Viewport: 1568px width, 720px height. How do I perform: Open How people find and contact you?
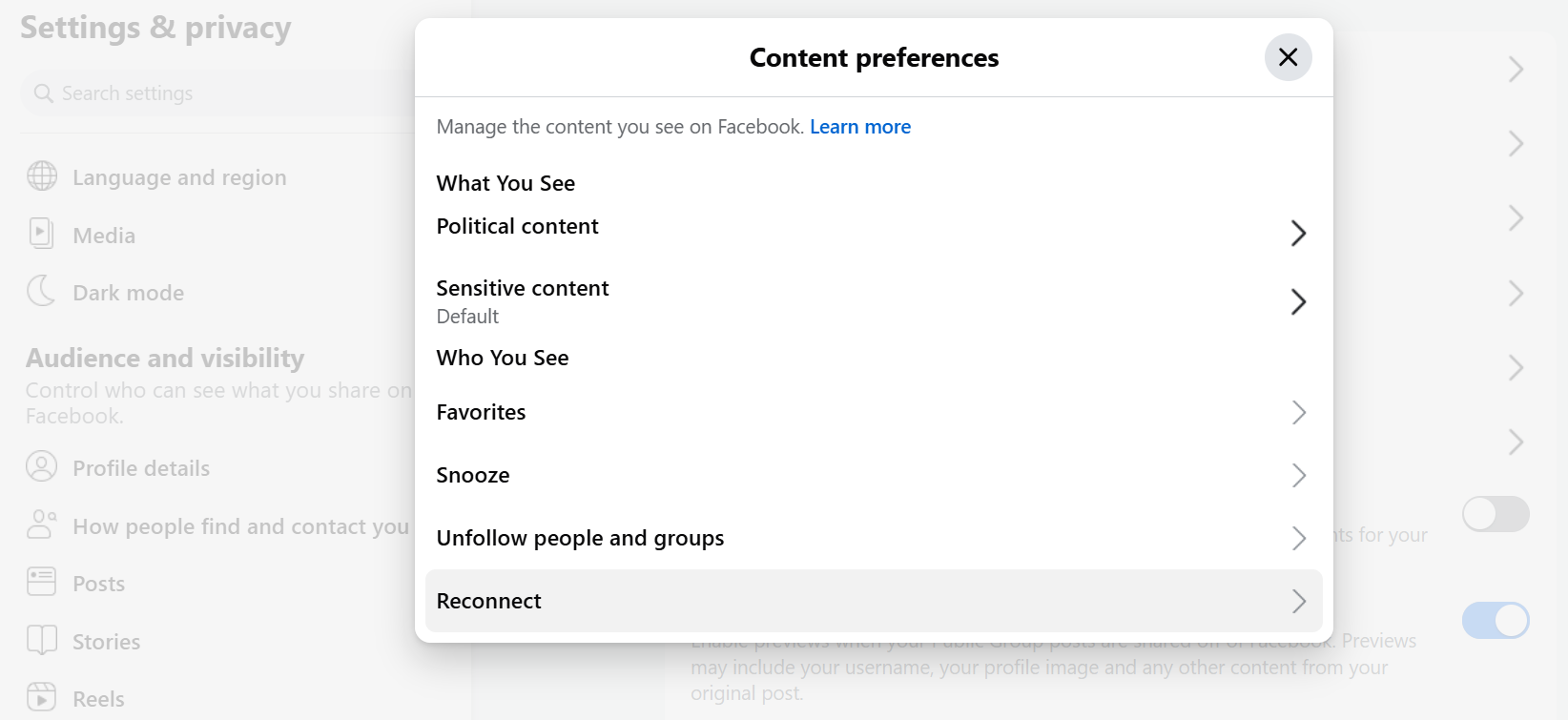coord(240,526)
